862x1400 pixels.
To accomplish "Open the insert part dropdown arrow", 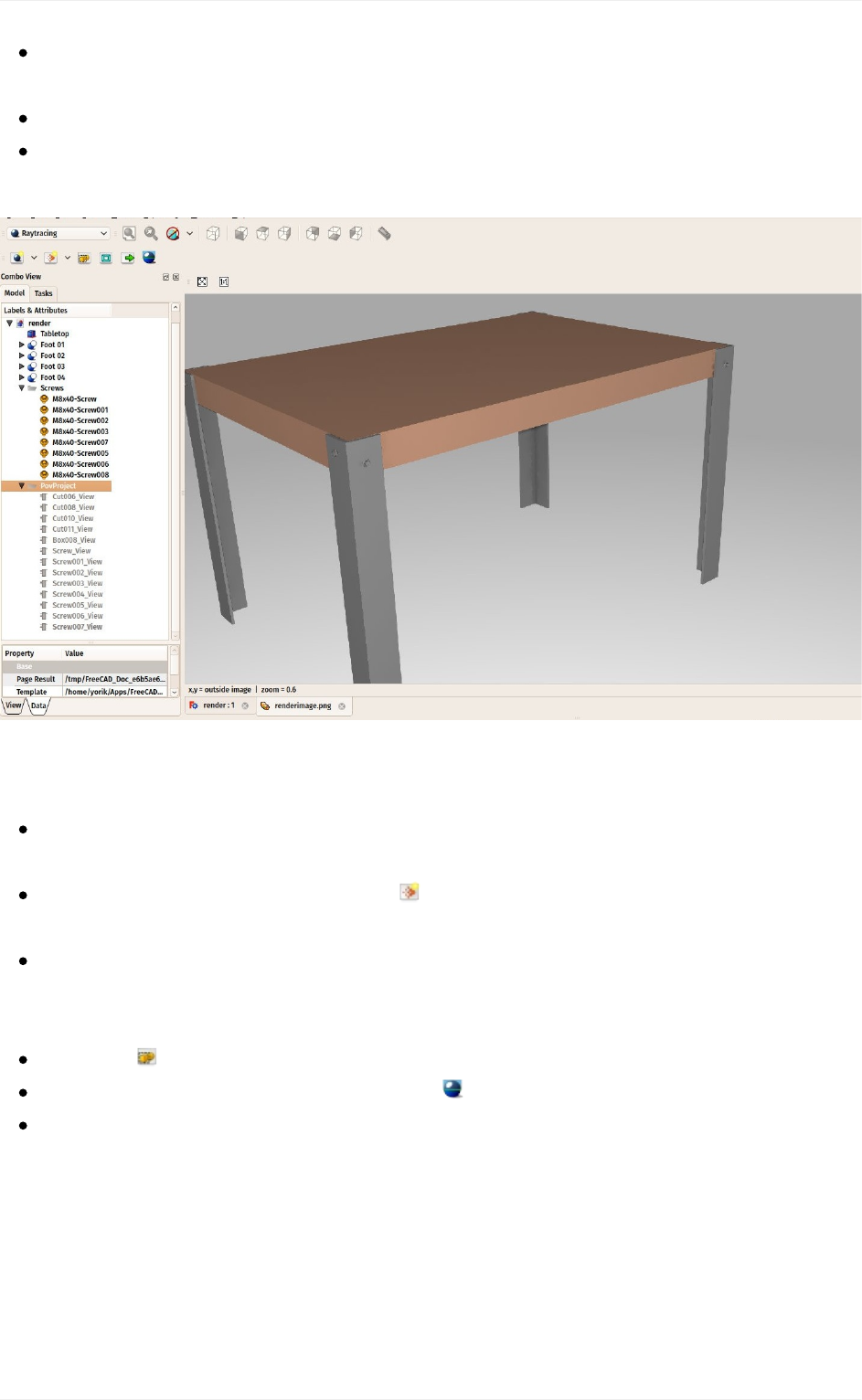I will [x=67, y=258].
